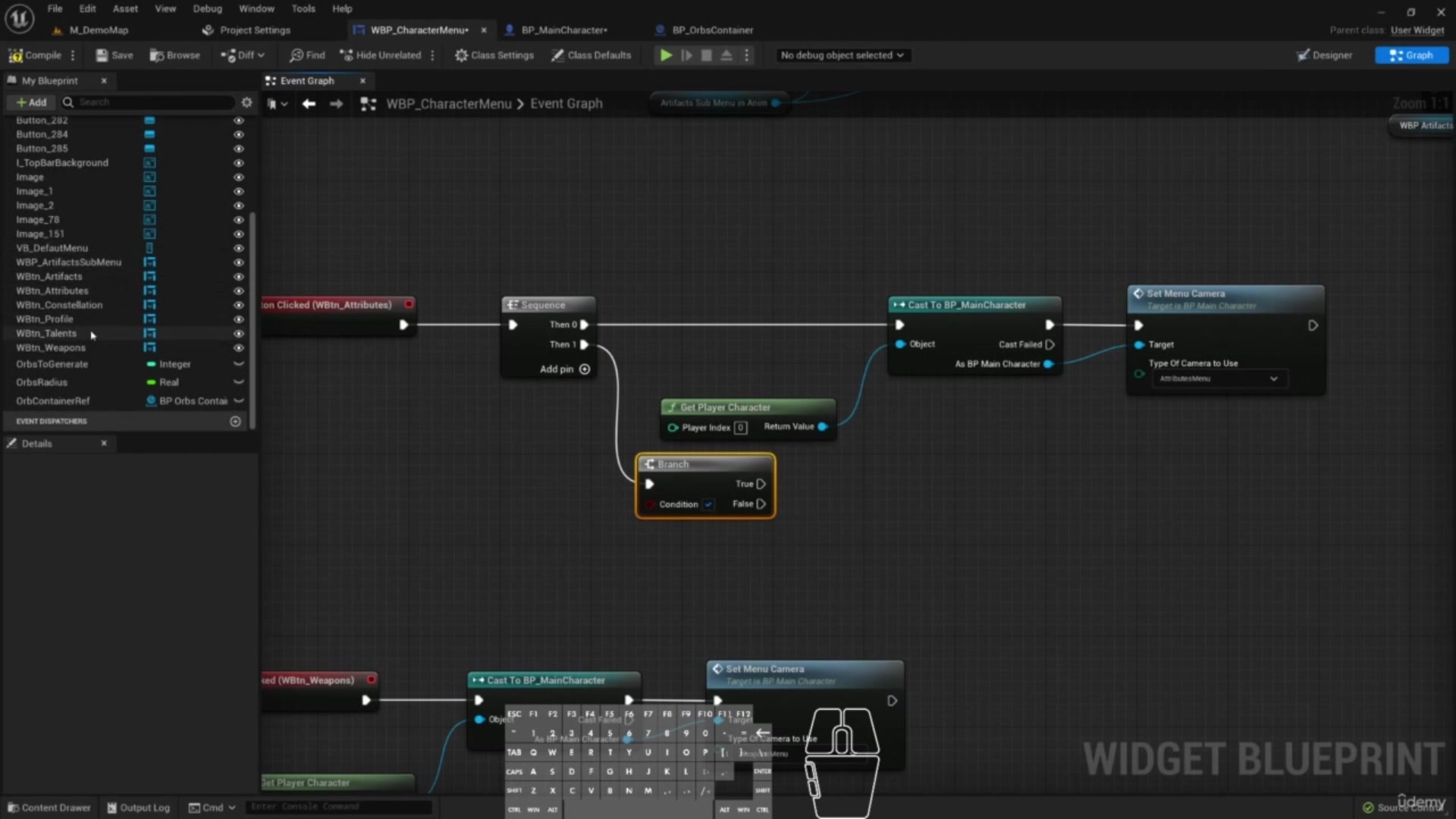
Task: Open the Cmd console type dropdown
Action: click(x=212, y=808)
